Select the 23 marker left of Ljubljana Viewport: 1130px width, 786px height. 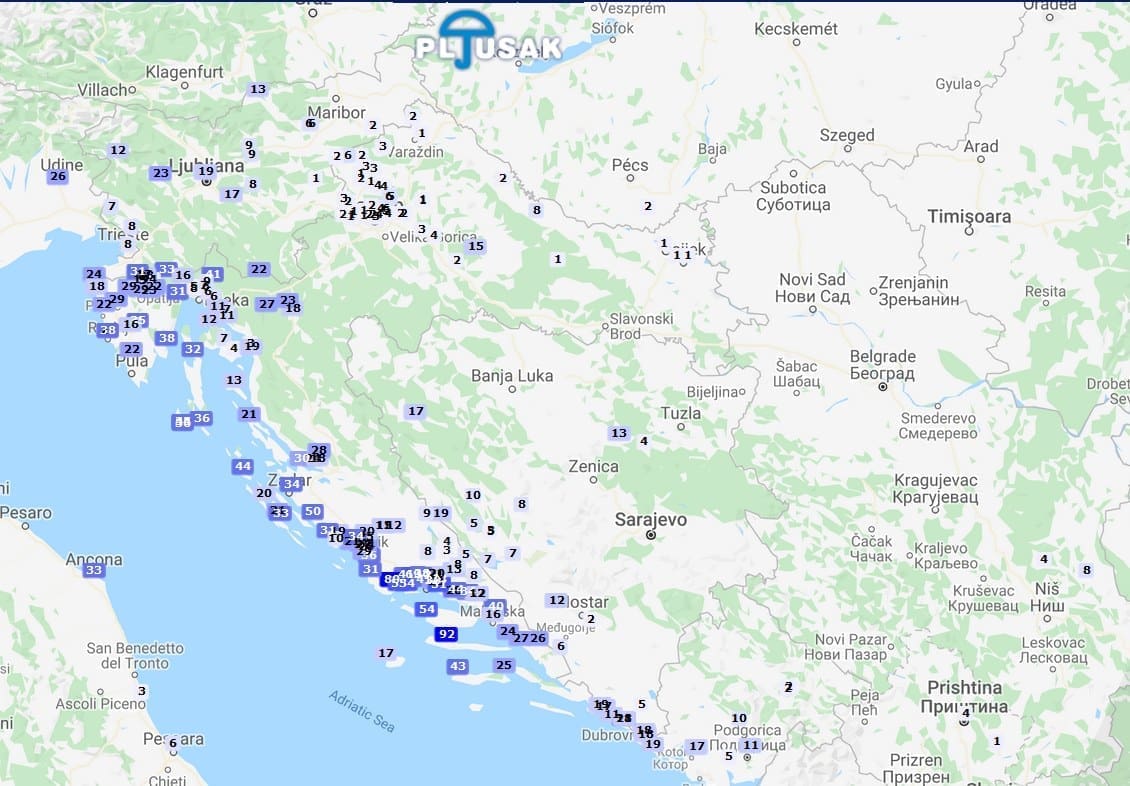(x=160, y=173)
